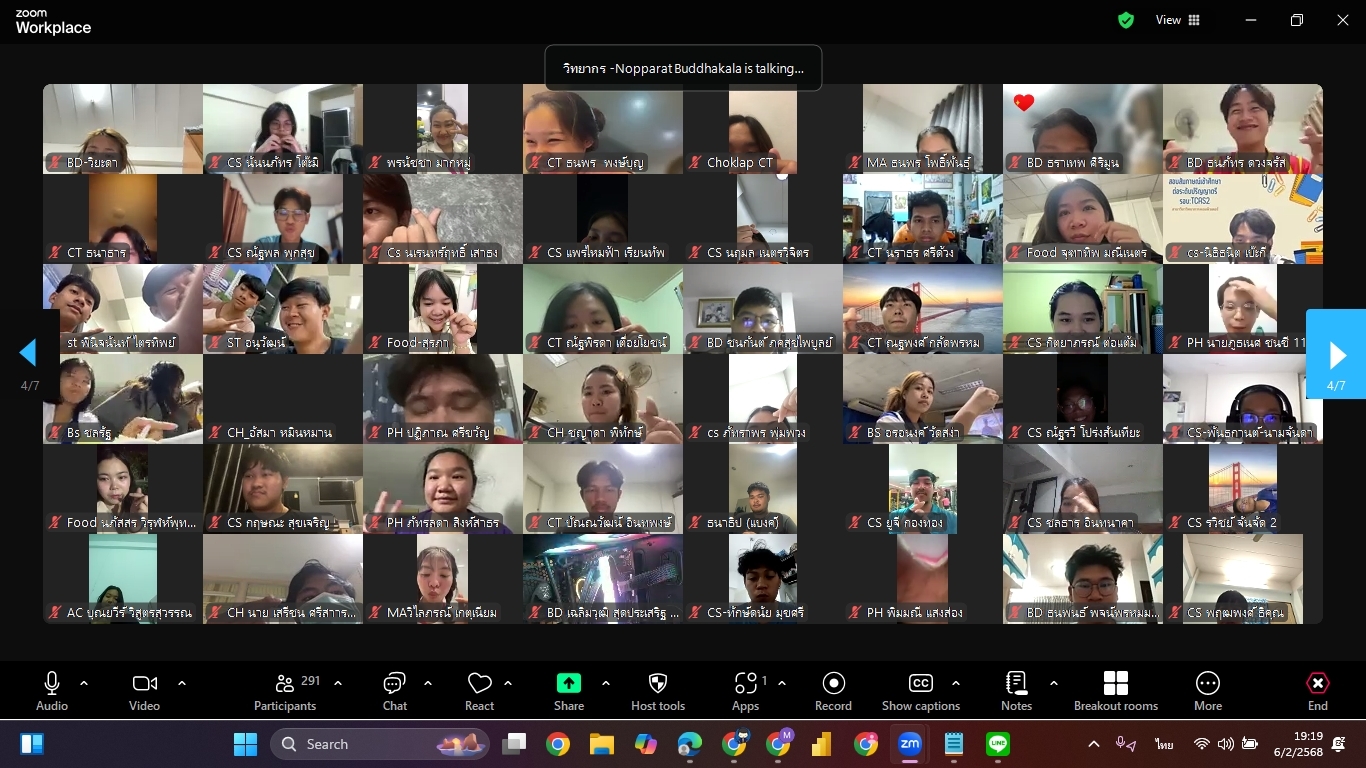This screenshot has height=768, width=1366.
Task: Open Host tools shield icon
Action: tap(657, 691)
